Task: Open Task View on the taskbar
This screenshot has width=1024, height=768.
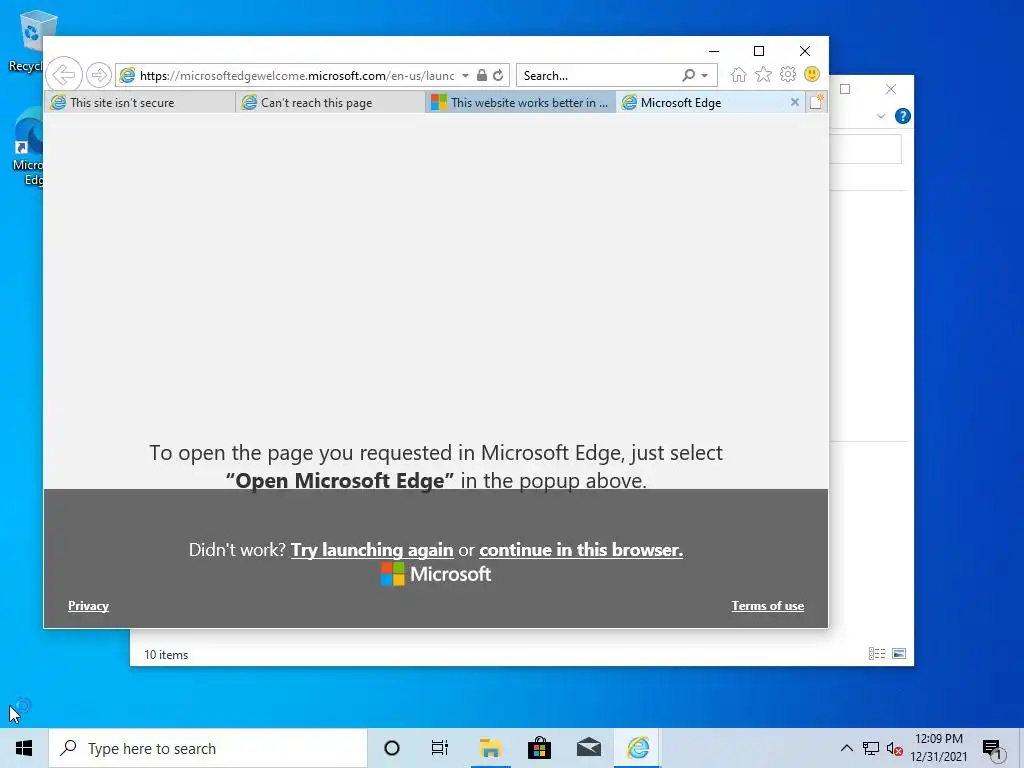Action: click(440, 748)
